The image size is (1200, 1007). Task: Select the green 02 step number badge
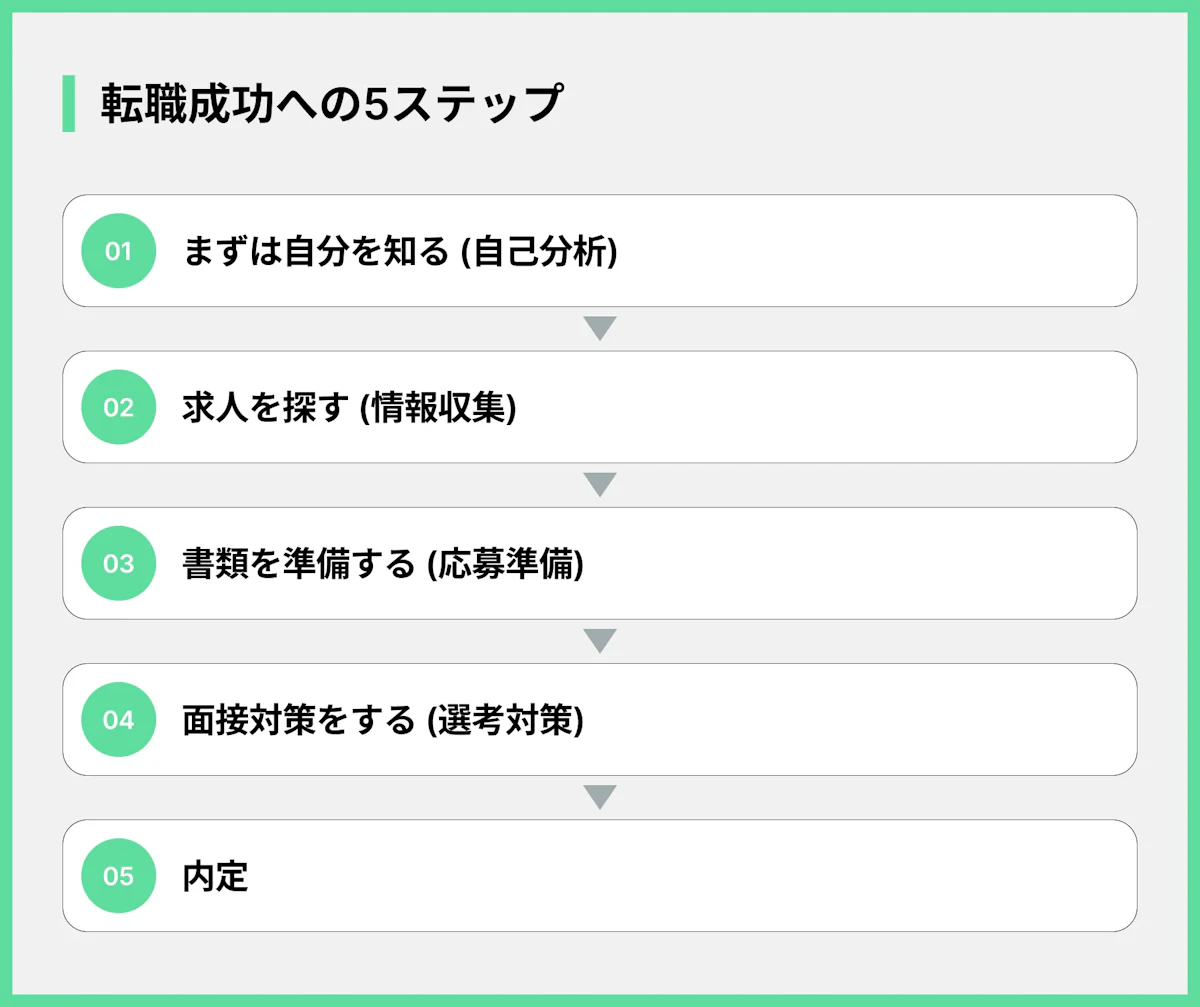pyautogui.click(x=118, y=407)
